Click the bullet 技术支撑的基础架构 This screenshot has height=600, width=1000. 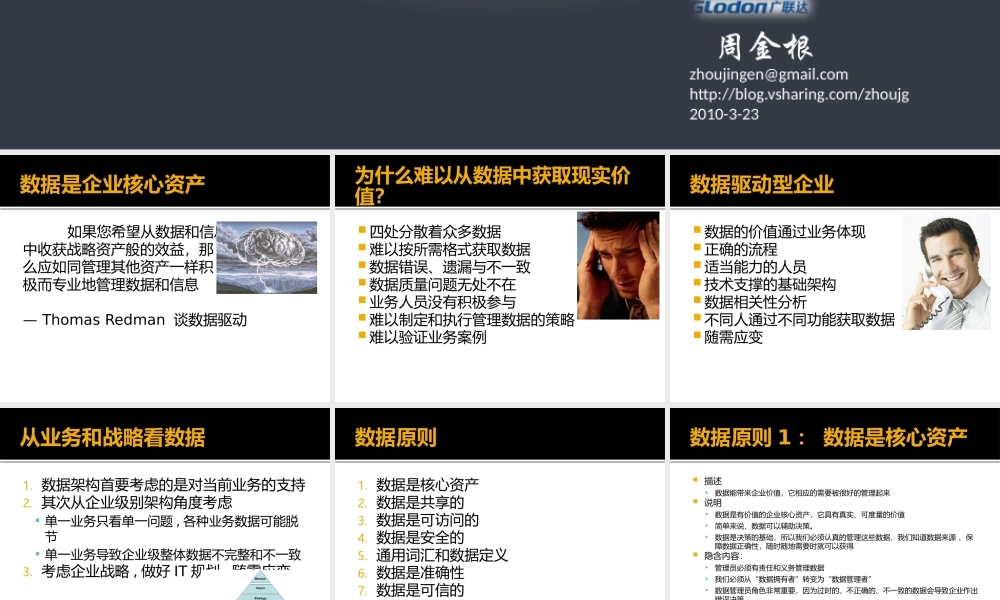pos(770,284)
